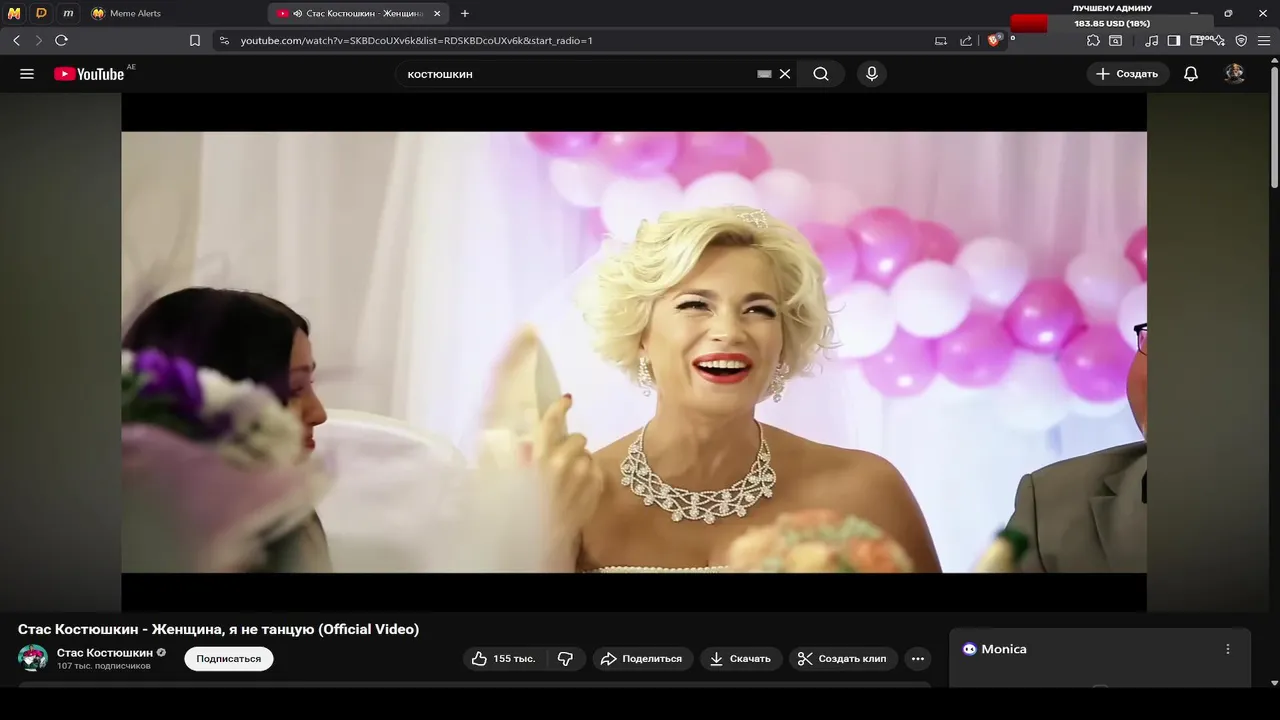Screen dimensions: 1280x720
Task: Download the video via Скачать
Action: [741, 659]
